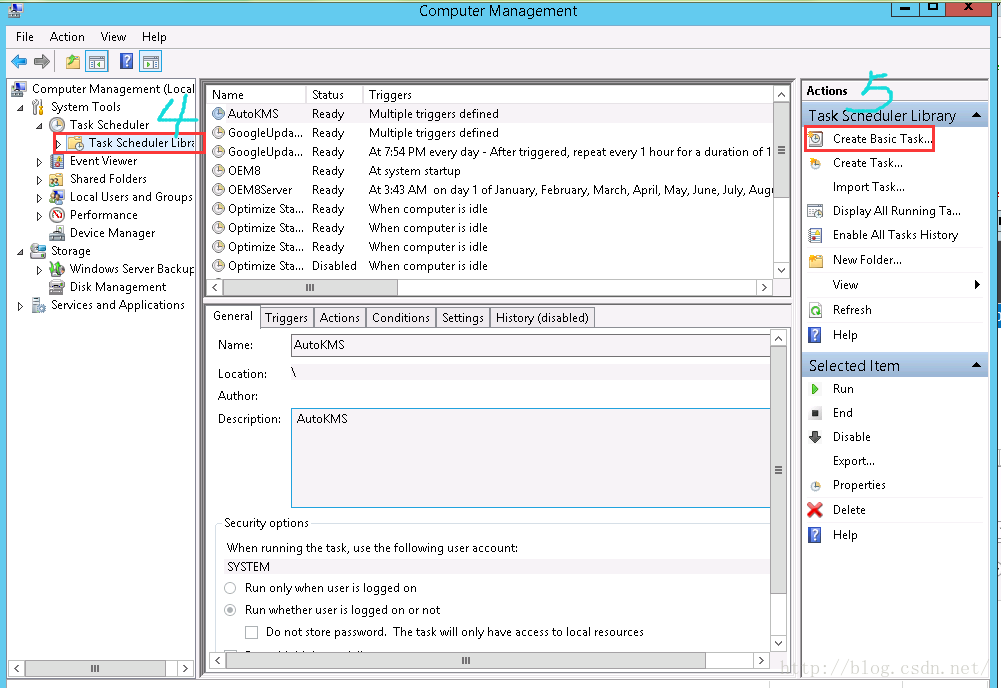Collapse the Task Scheduler tree node
Screen dimensions: 1001x688
(40, 126)
